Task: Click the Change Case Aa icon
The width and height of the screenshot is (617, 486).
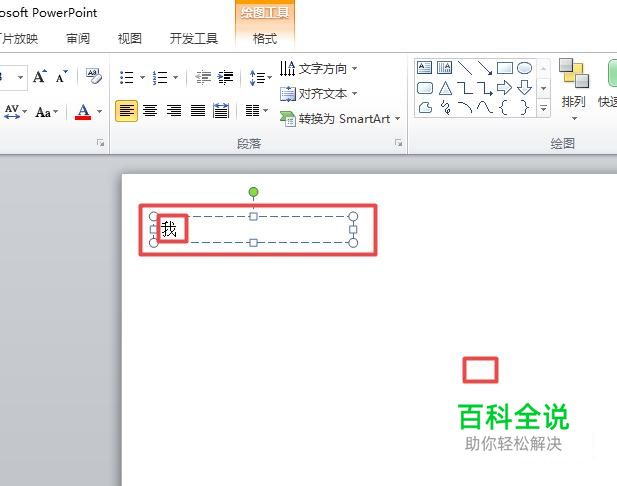Action: point(43,112)
